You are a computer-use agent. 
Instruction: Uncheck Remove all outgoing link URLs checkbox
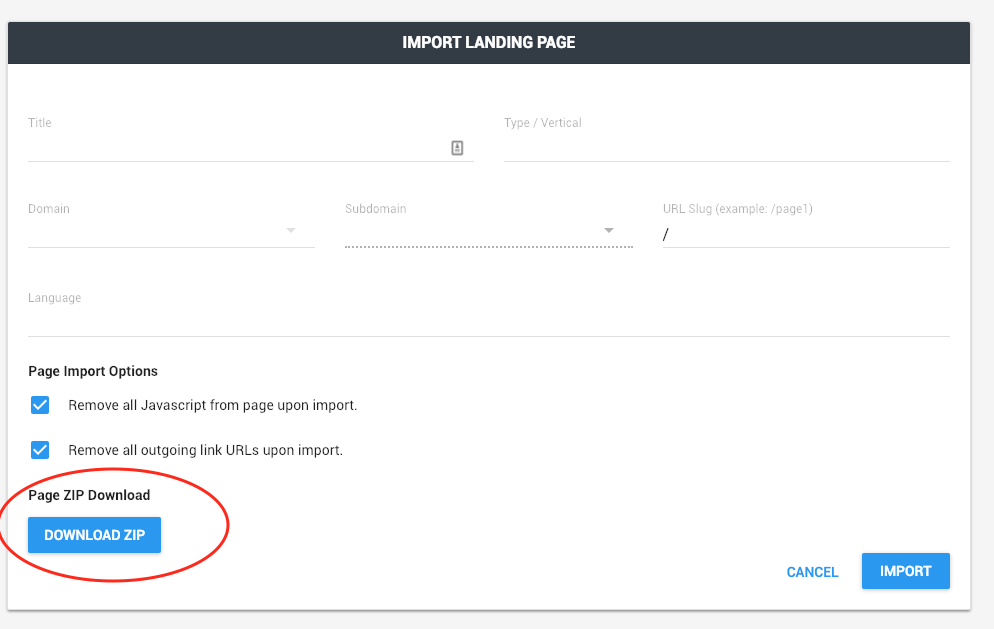point(40,450)
